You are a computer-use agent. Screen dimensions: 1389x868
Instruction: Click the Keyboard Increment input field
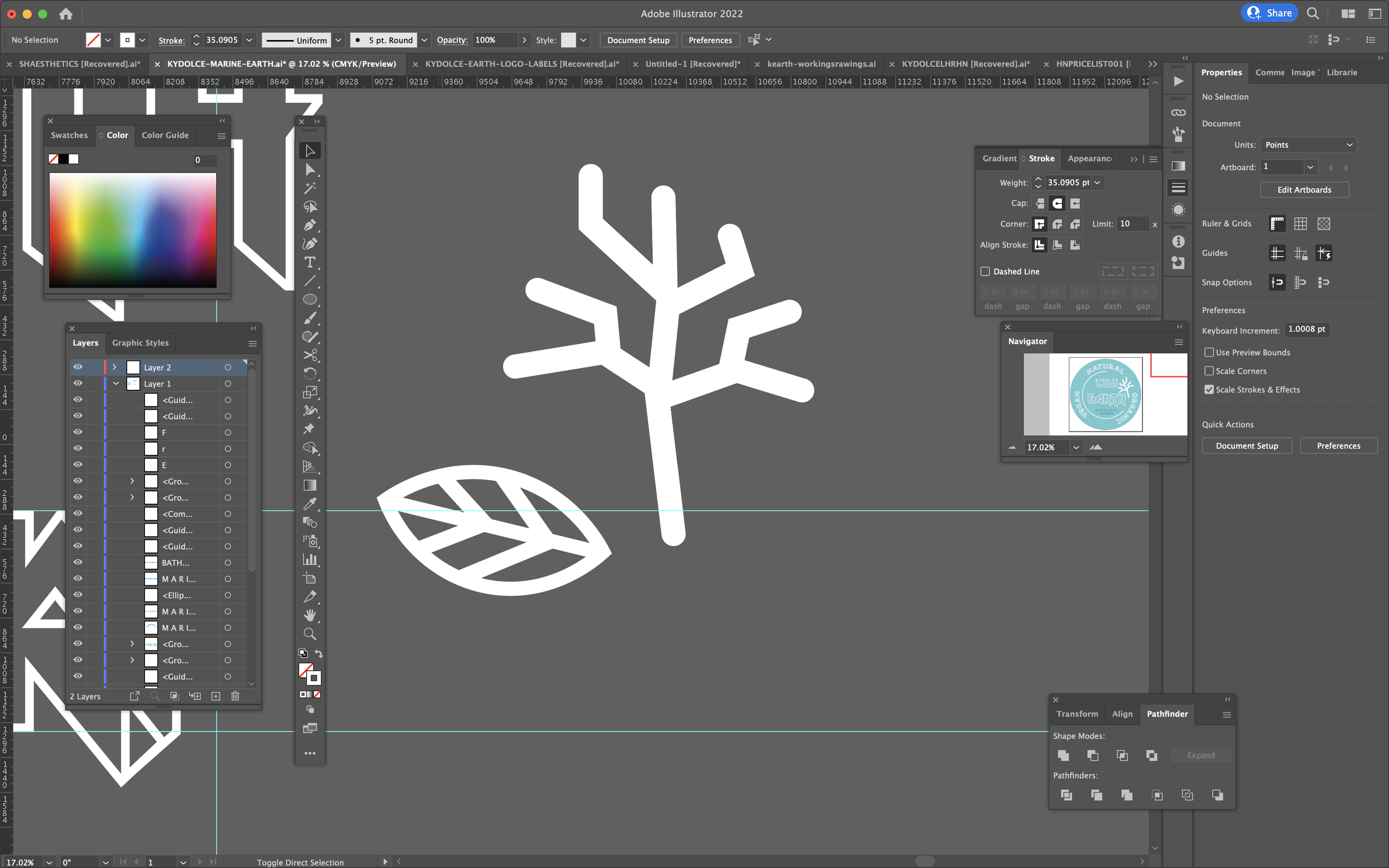1306,329
